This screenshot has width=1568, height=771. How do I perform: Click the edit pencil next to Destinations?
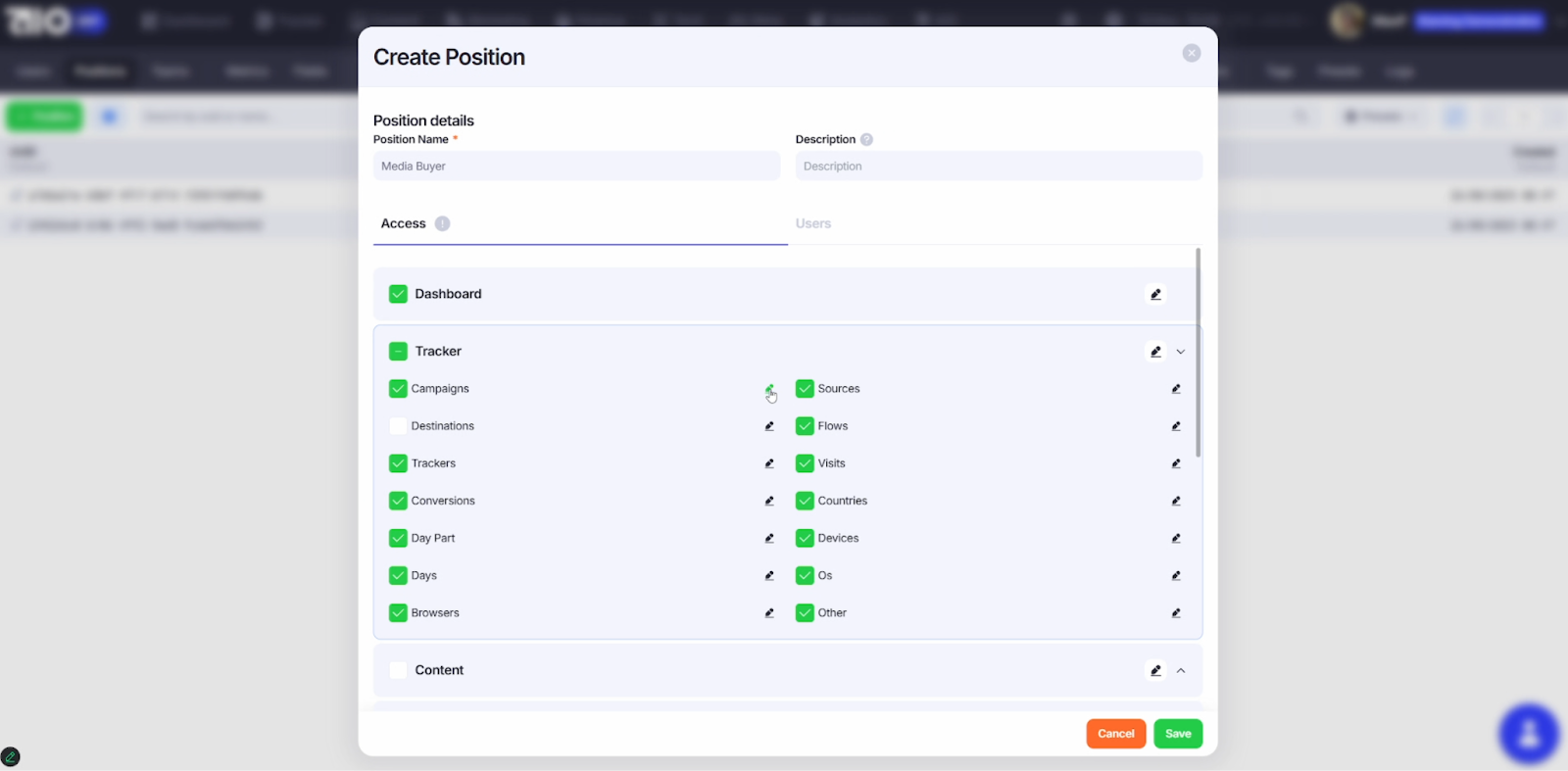coord(769,426)
